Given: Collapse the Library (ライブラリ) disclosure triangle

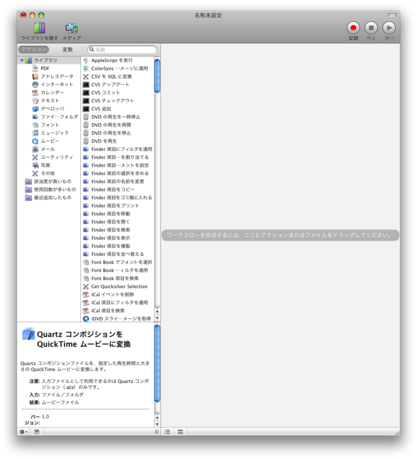Looking at the screenshot, I should (22, 60).
